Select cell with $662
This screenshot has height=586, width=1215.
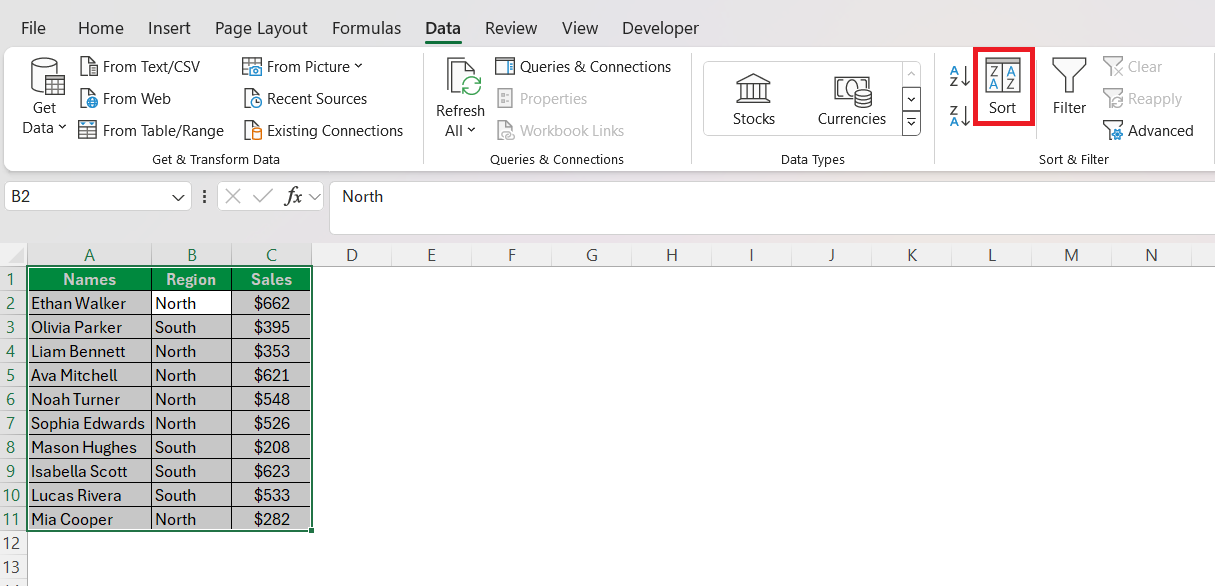[x=271, y=303]
